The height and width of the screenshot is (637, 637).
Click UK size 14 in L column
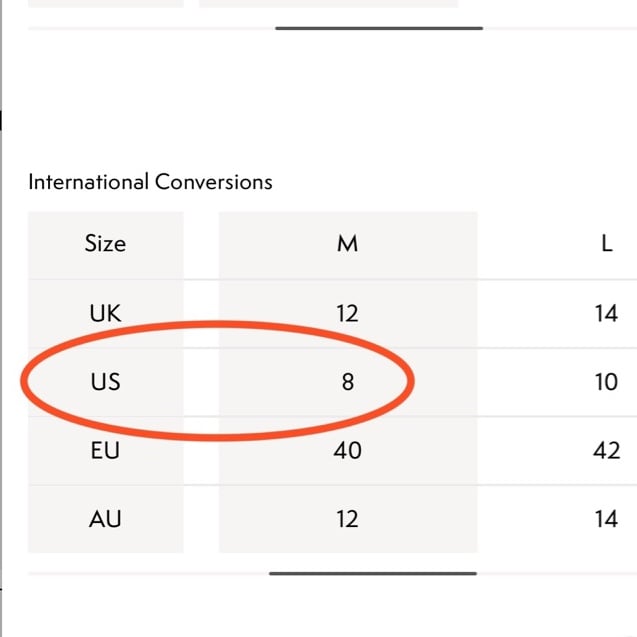(606, 313)
